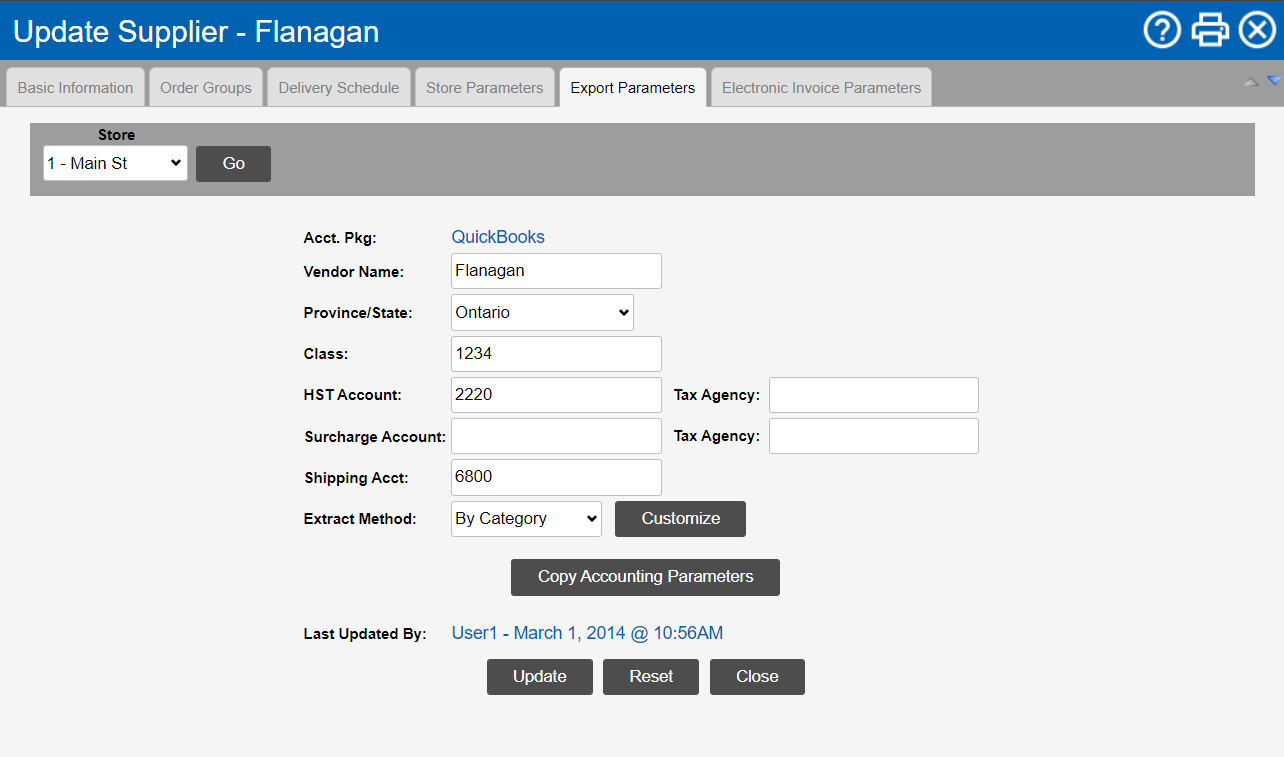1284x757 pixels.
Task: Click into the Surcharge Account field
Action: point(556,436)
